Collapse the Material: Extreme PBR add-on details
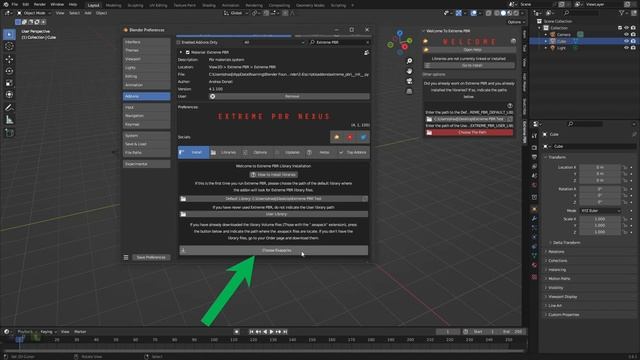640x360 pixels. [x=181, y=52]
